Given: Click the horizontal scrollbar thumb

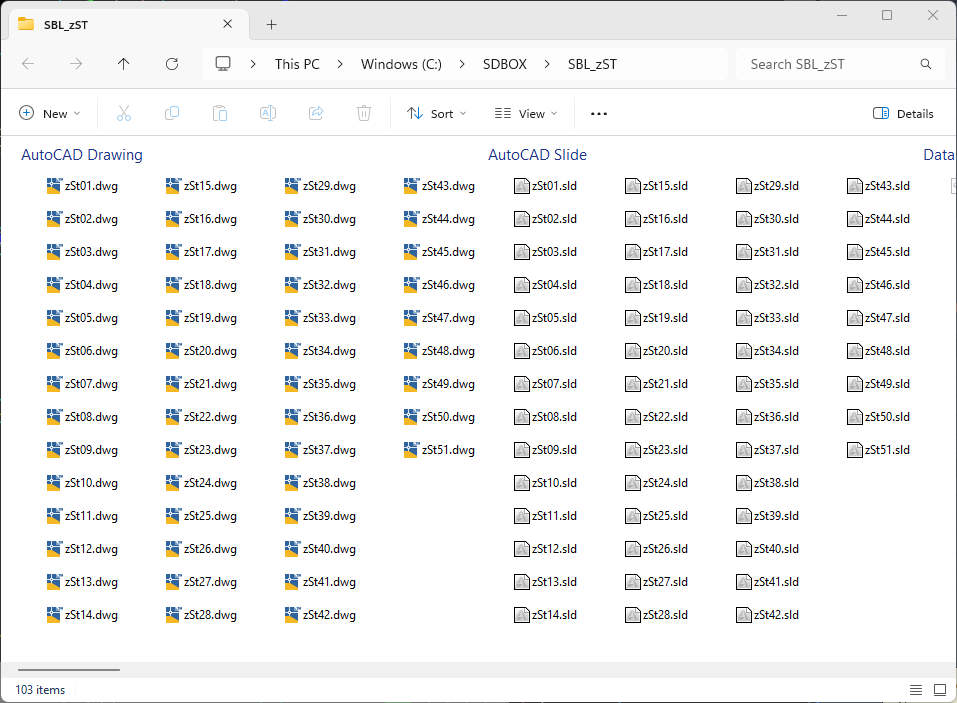Looking at the screenshot, I should click(x=69, y=669).
